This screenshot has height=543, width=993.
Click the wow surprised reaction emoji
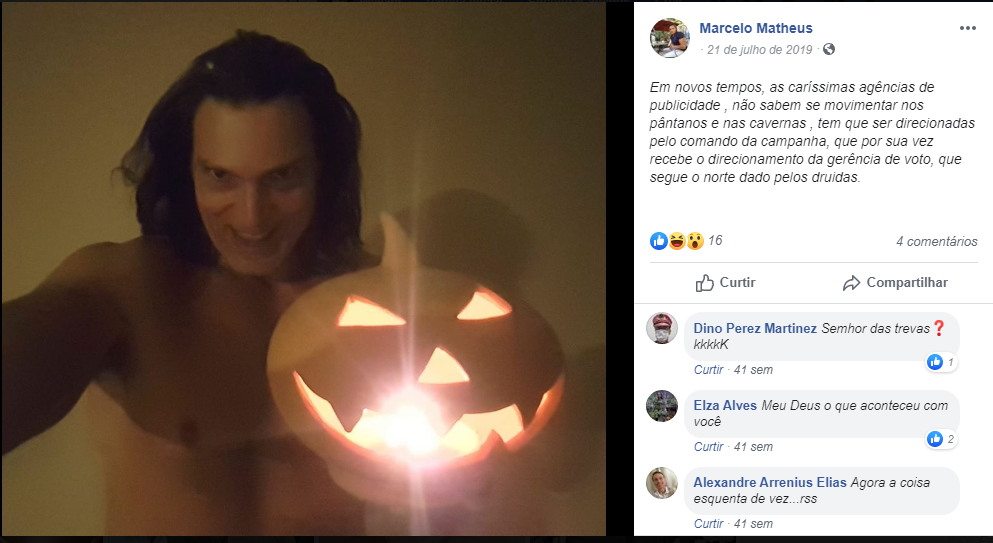[x=695, y=241]
